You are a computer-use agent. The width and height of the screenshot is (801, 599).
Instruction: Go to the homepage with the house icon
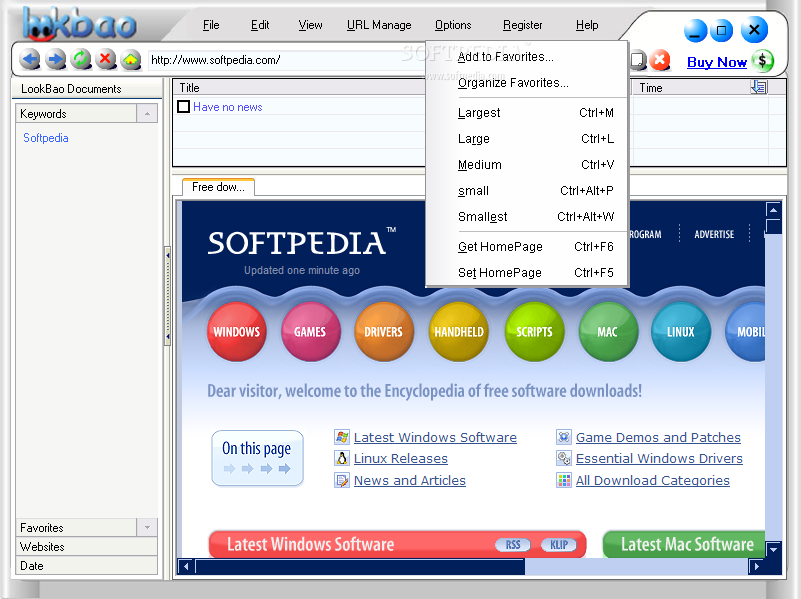(131, 60)
